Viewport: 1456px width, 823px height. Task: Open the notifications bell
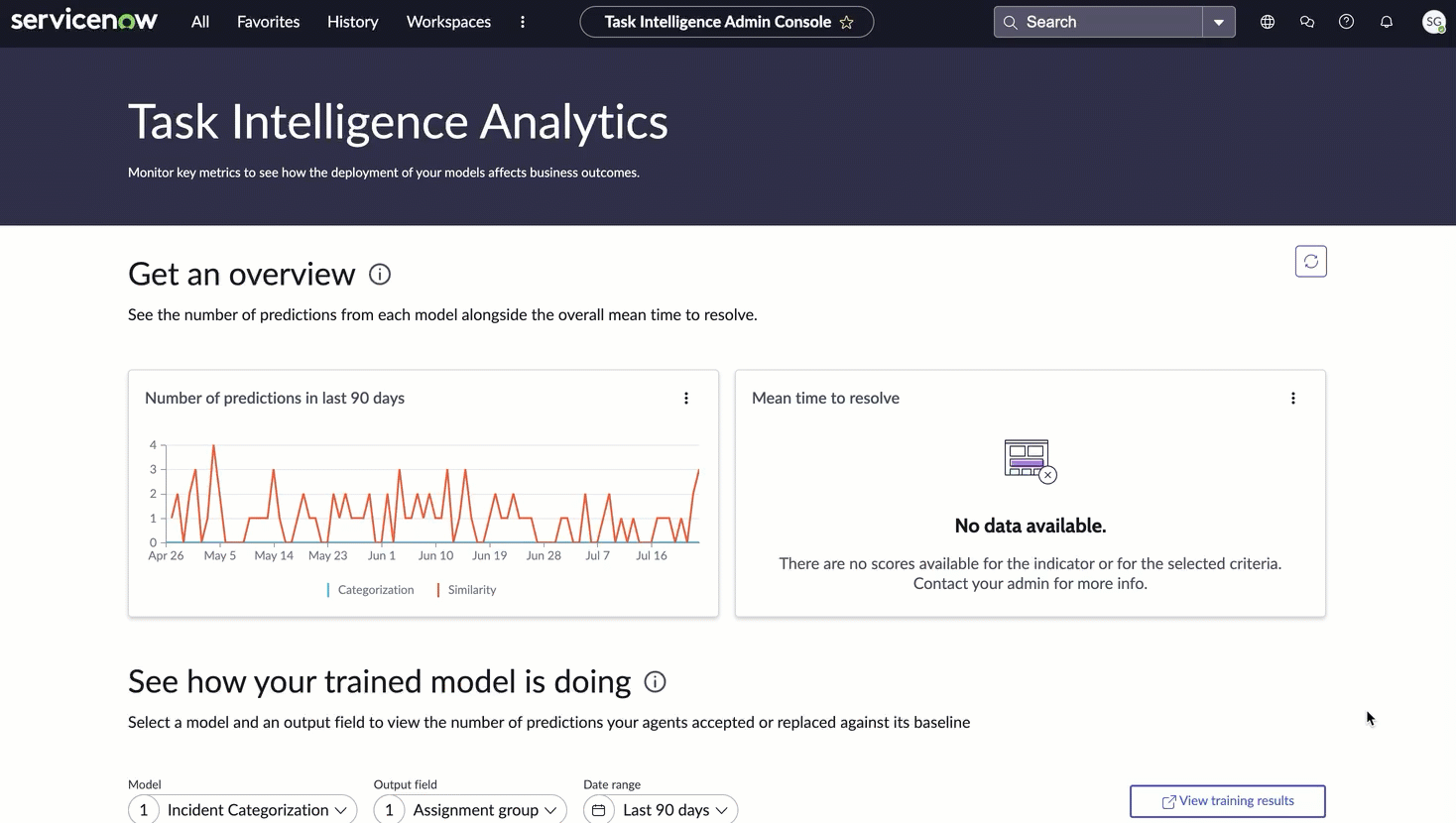pos(1387,22)
